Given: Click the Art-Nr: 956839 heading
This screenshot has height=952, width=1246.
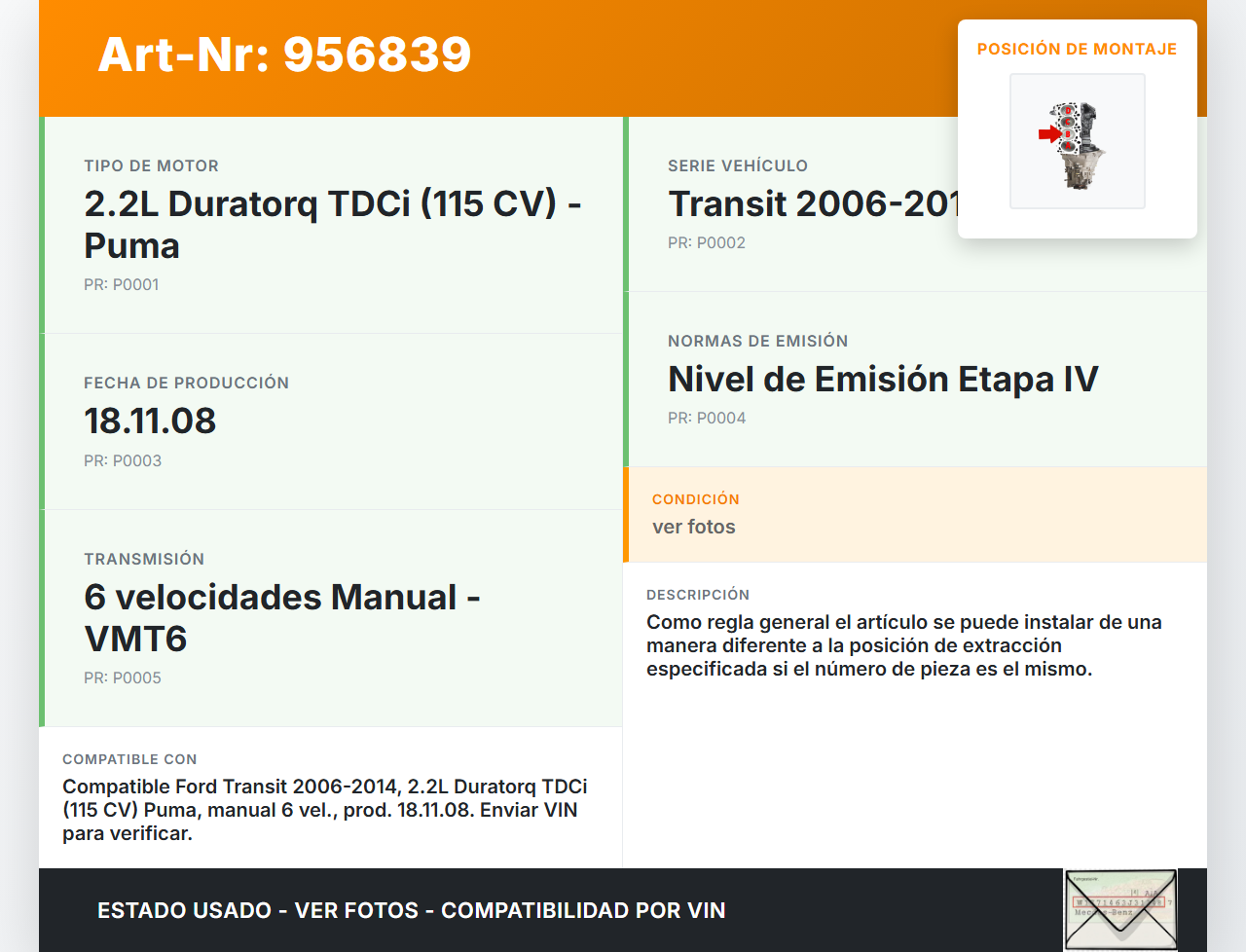Looking at the screenshot, I should click(x=284, y=55).
